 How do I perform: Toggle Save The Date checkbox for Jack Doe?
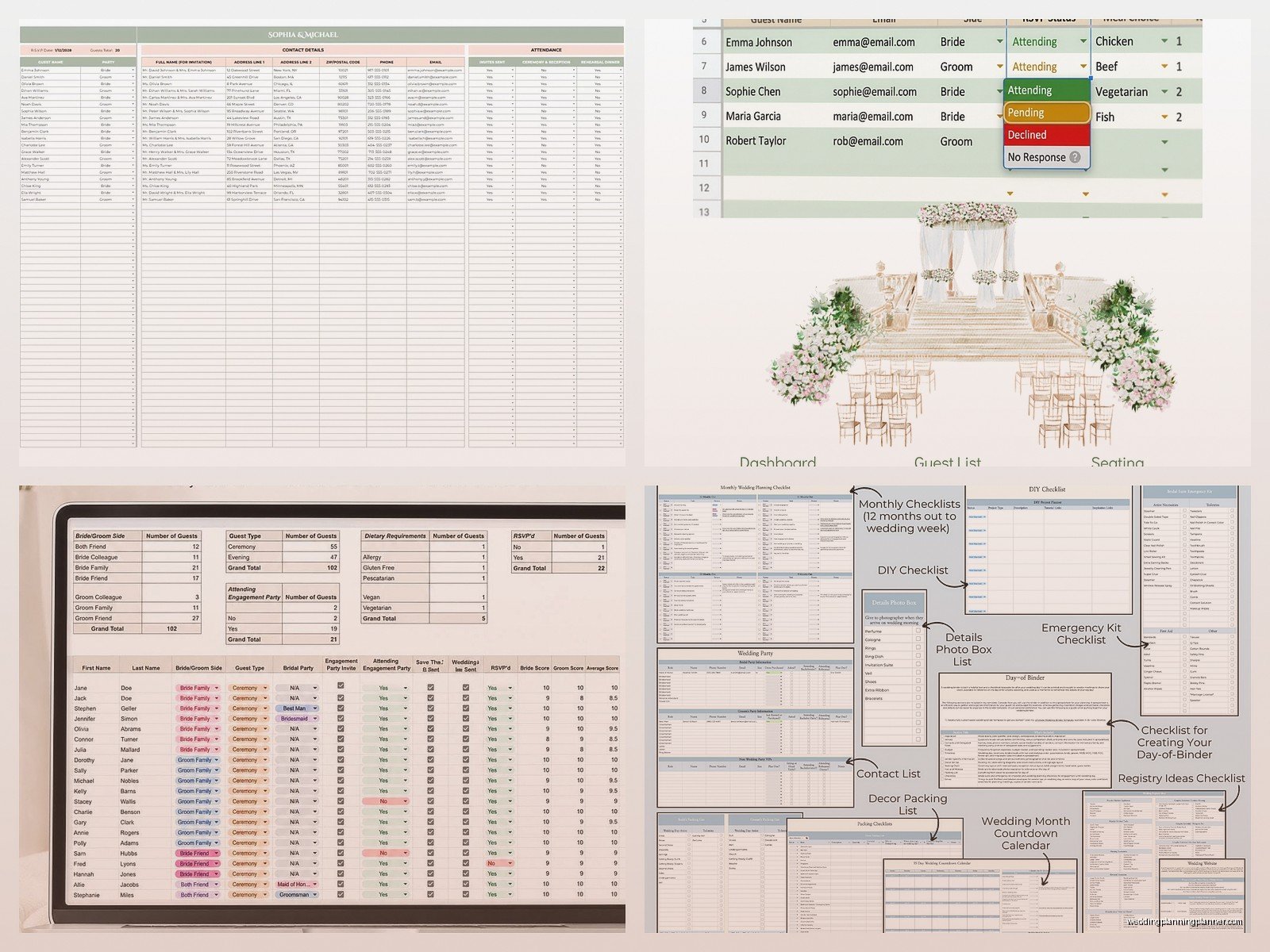point(430,698)
